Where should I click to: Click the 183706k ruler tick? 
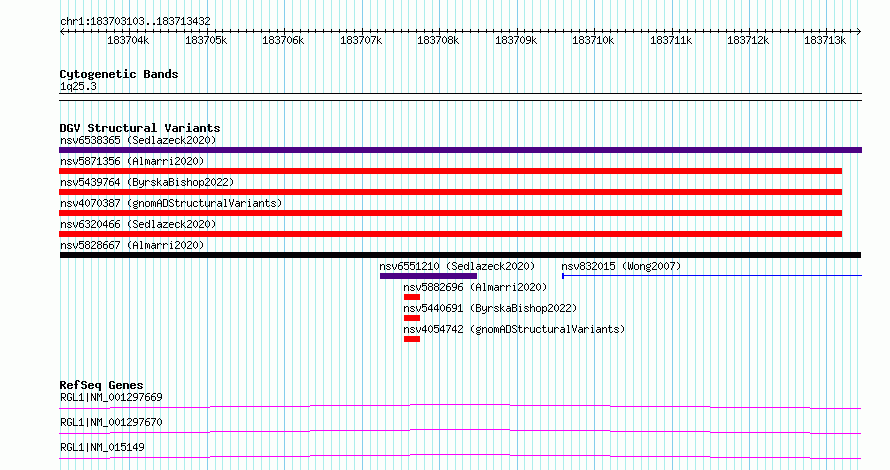(x=283, y=40)
